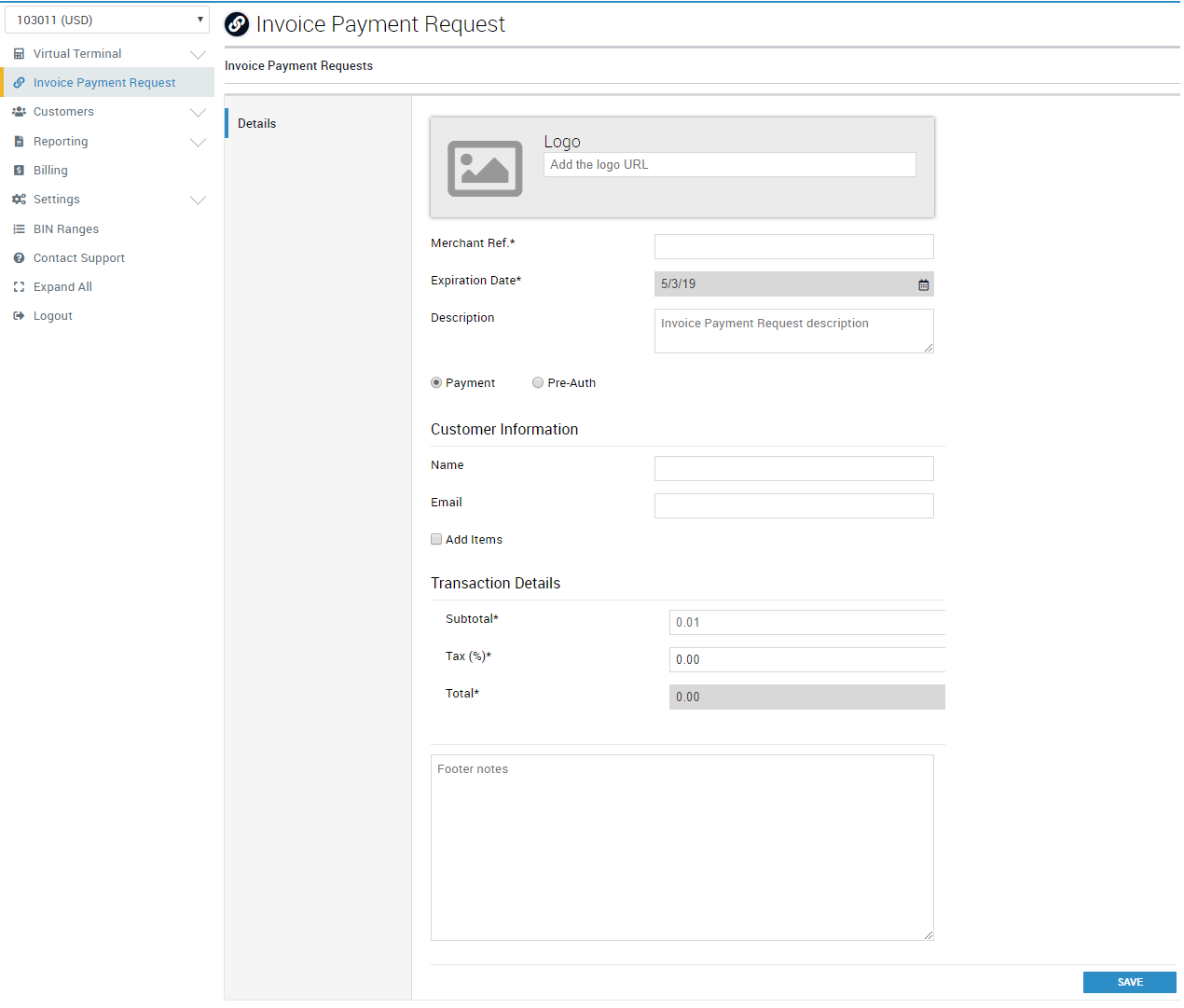Click the Customers people icon in sidebar
This screenshot has height=1008, width=1184.
(x=19, y=112)
